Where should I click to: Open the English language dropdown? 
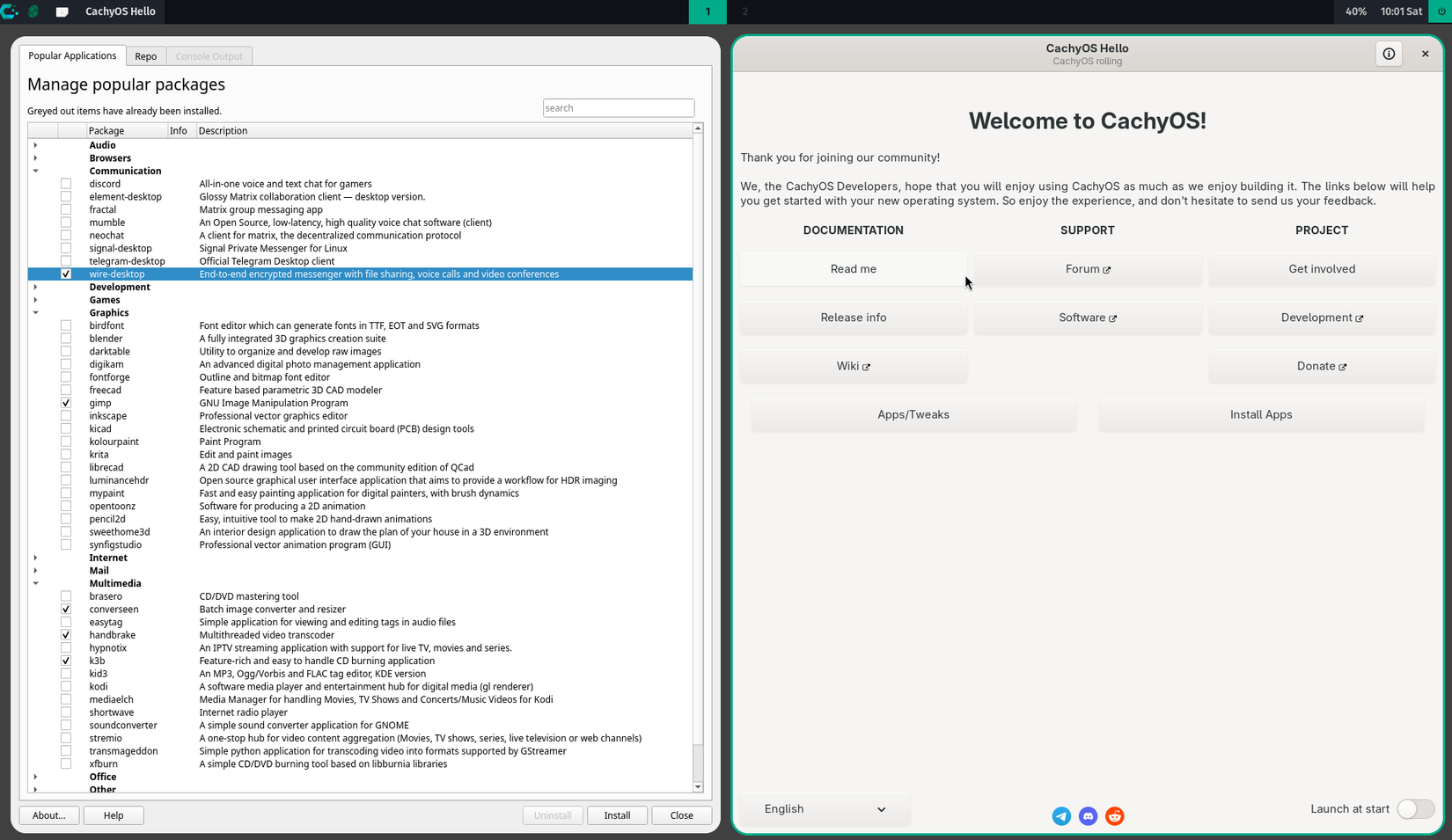tap(824, 809)
